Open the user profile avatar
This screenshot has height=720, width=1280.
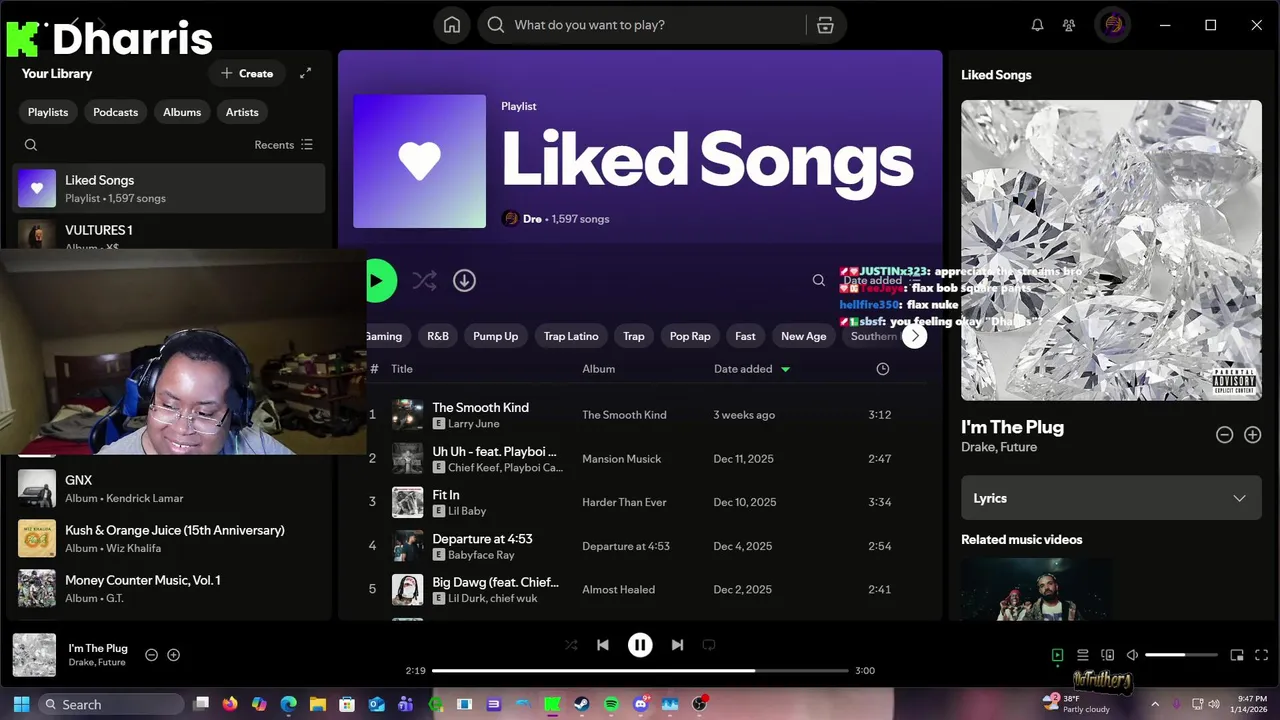1113,25
